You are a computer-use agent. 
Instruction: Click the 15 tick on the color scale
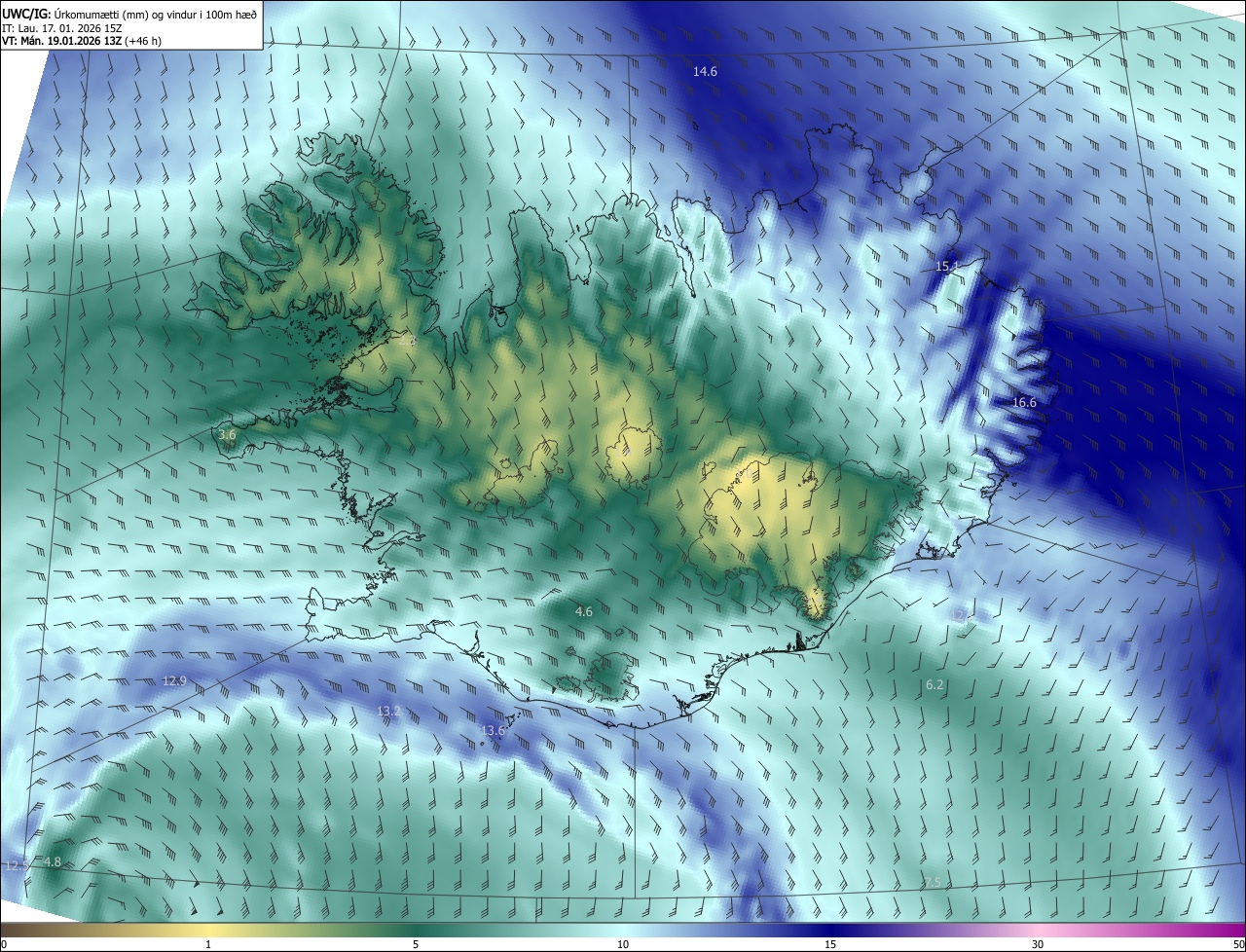pos(830,944)
